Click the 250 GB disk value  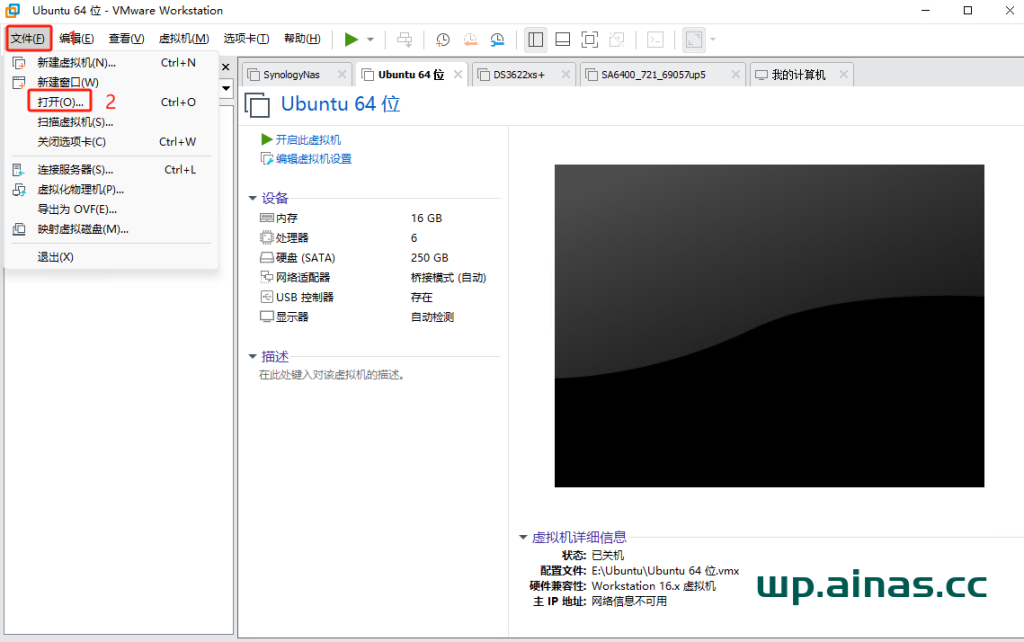coord(430,257)
